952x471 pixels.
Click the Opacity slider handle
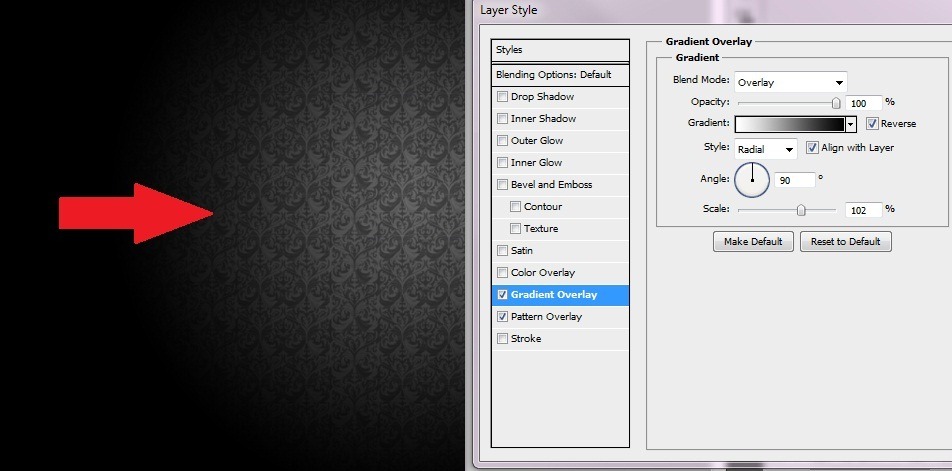pos(836,103)
